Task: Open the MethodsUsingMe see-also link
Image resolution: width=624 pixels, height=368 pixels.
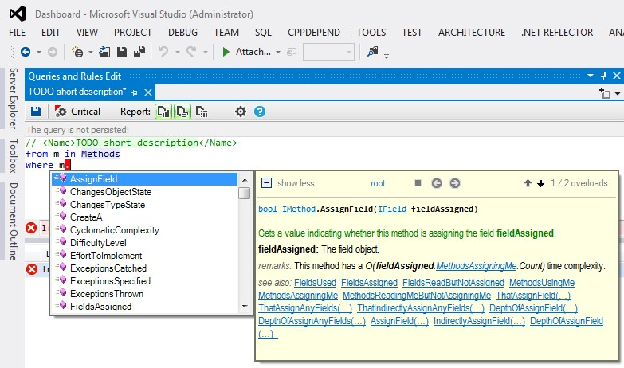Action: point(542,282)
